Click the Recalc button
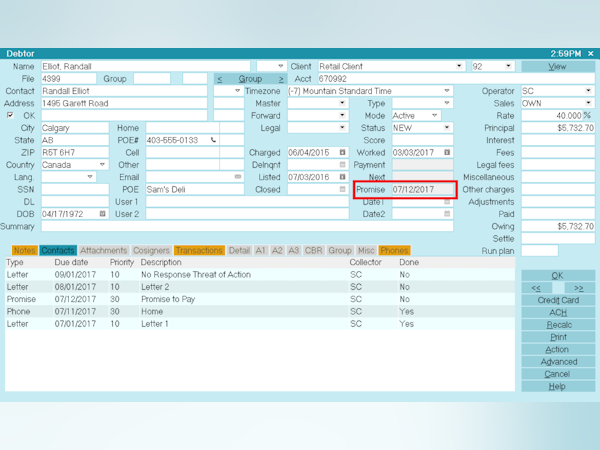 tap(558, 324)
